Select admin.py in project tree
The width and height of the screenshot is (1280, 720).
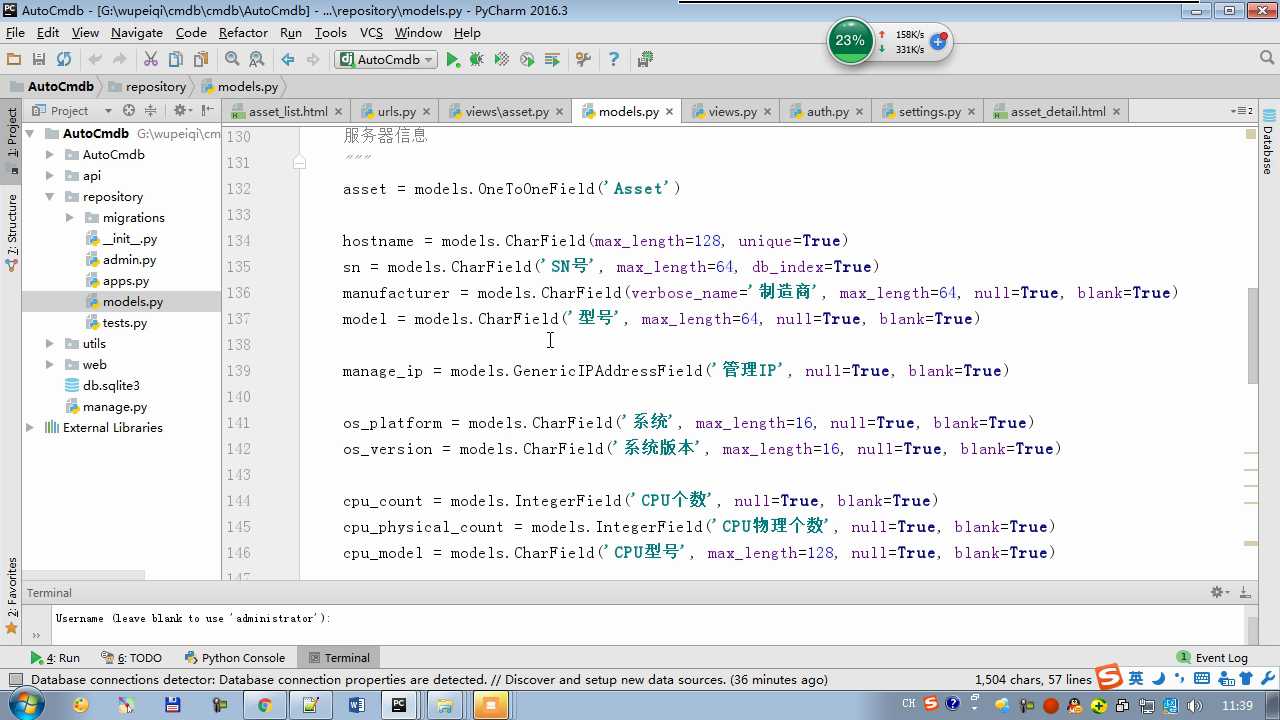coord(129,259)
